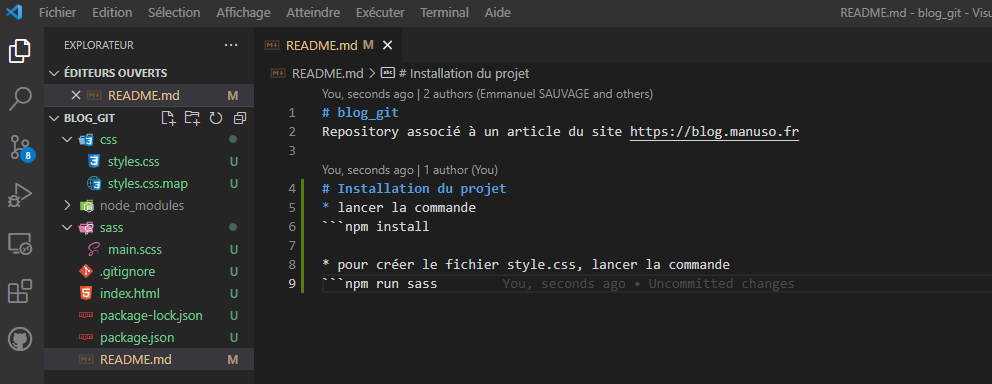Click '# Installation du projet' breadcrumb
The width and height of the screenshot is (992, 384).
pos(463,73)
